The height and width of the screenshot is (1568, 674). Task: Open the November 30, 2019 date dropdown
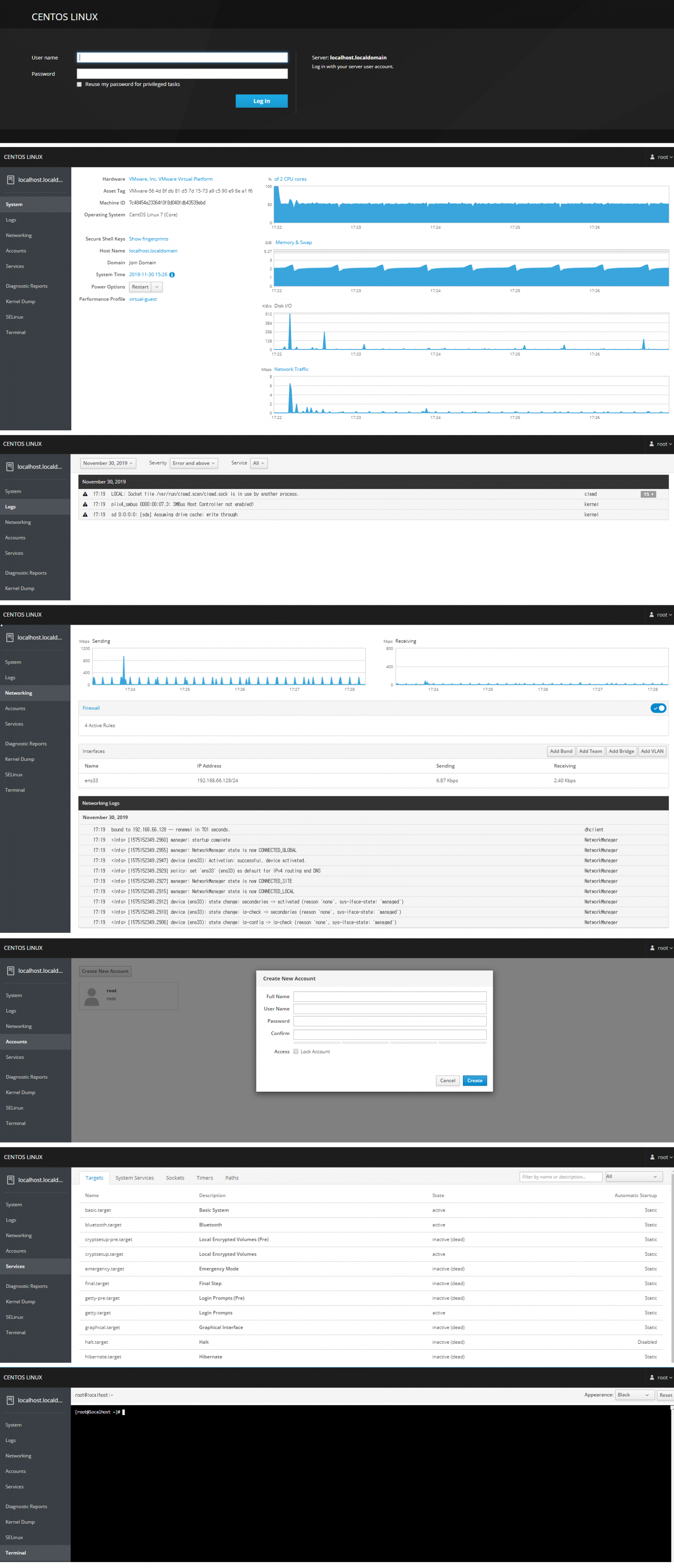pos(108,463)
